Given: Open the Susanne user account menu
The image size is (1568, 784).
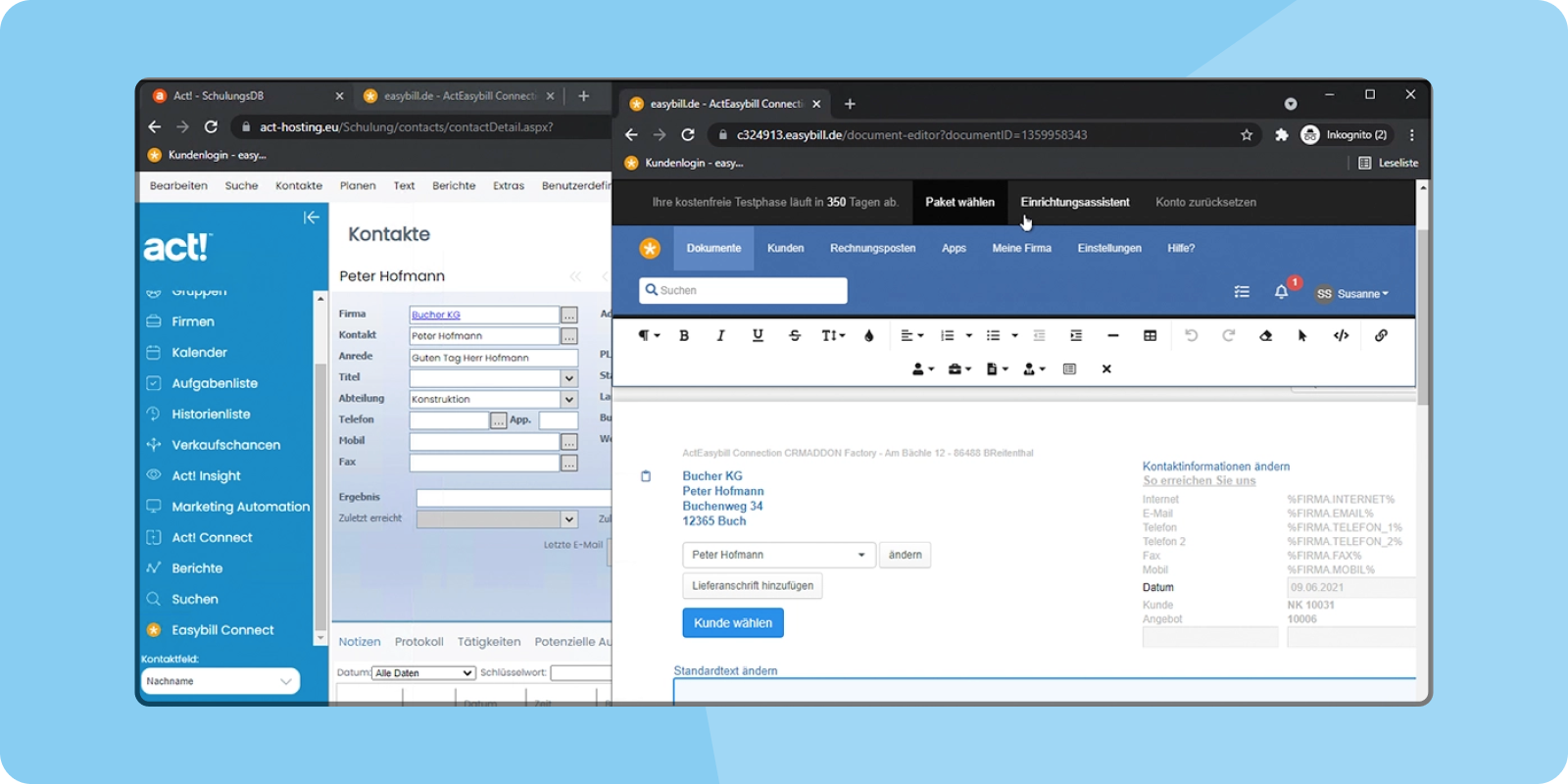Looking at the screenshot, I should coord(1352,293).
